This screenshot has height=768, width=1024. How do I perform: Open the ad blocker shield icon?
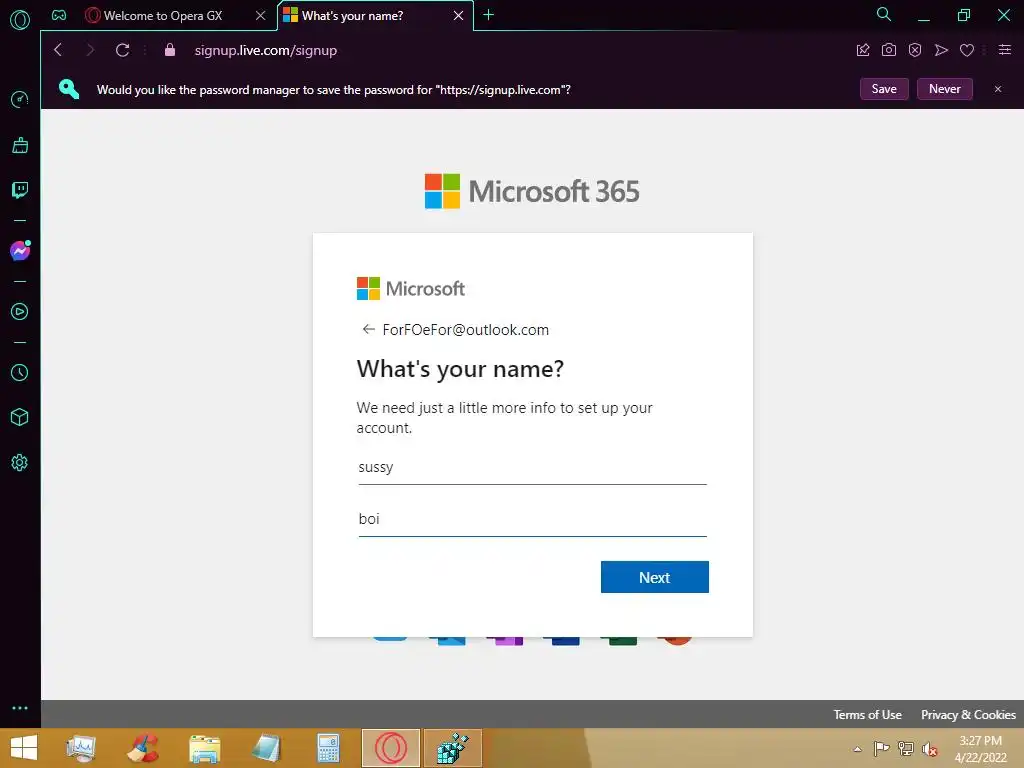click(x=915, y=50)
